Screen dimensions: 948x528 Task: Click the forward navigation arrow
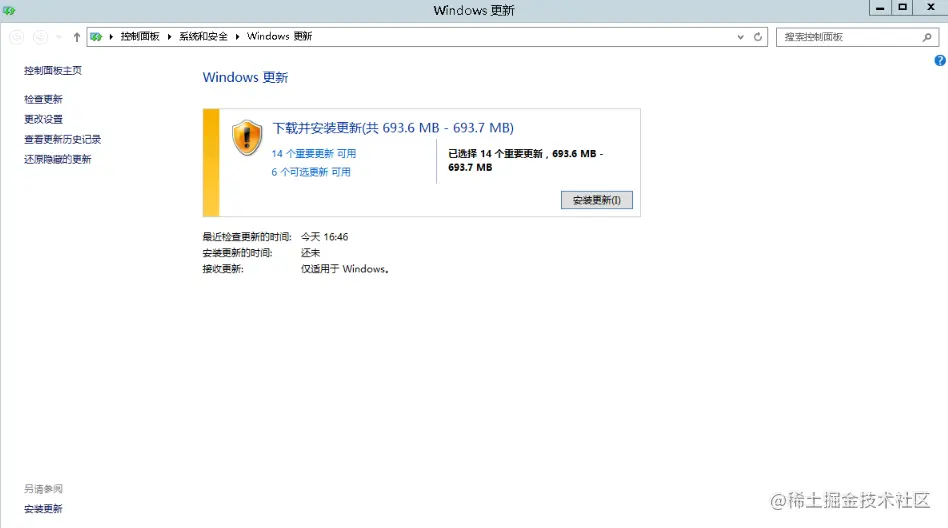[40, 37]
